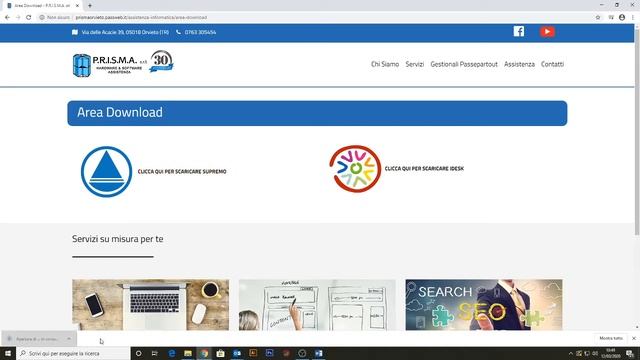Viewport: 640px width, 360px height.
Task: Click the iDesk colorful circle logo
Action: [355, 169]
